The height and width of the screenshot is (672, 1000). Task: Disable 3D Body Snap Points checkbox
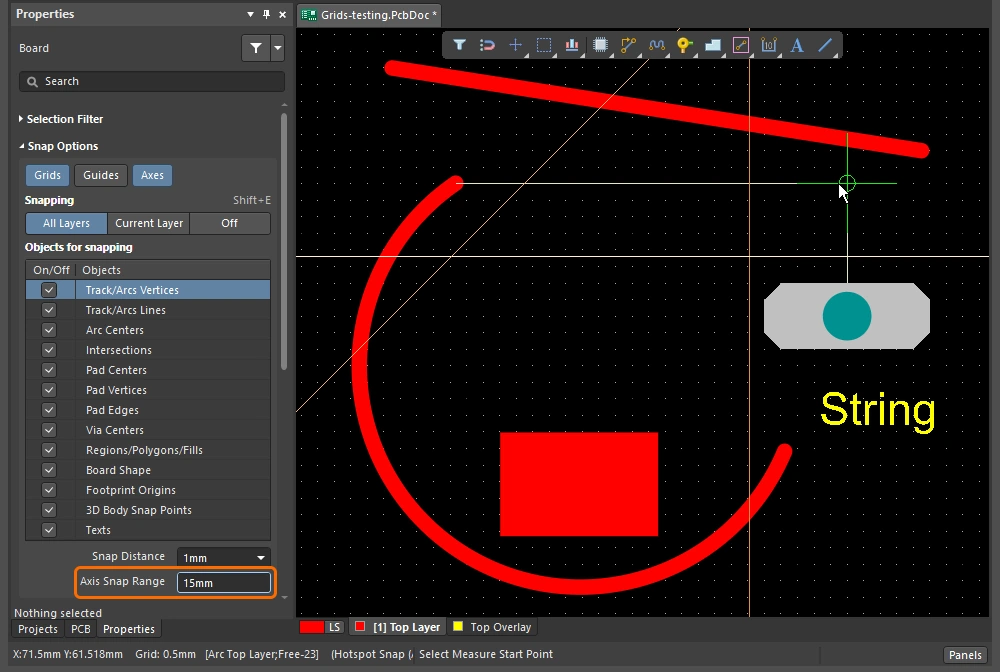48,510
